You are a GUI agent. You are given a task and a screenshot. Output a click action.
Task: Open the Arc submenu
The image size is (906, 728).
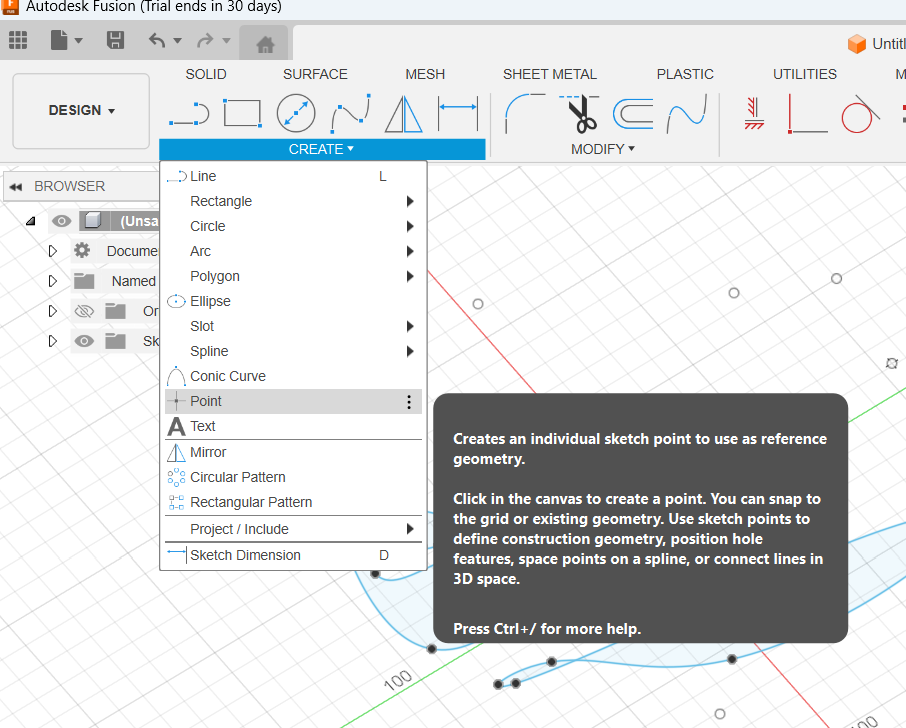coord(294,251)
